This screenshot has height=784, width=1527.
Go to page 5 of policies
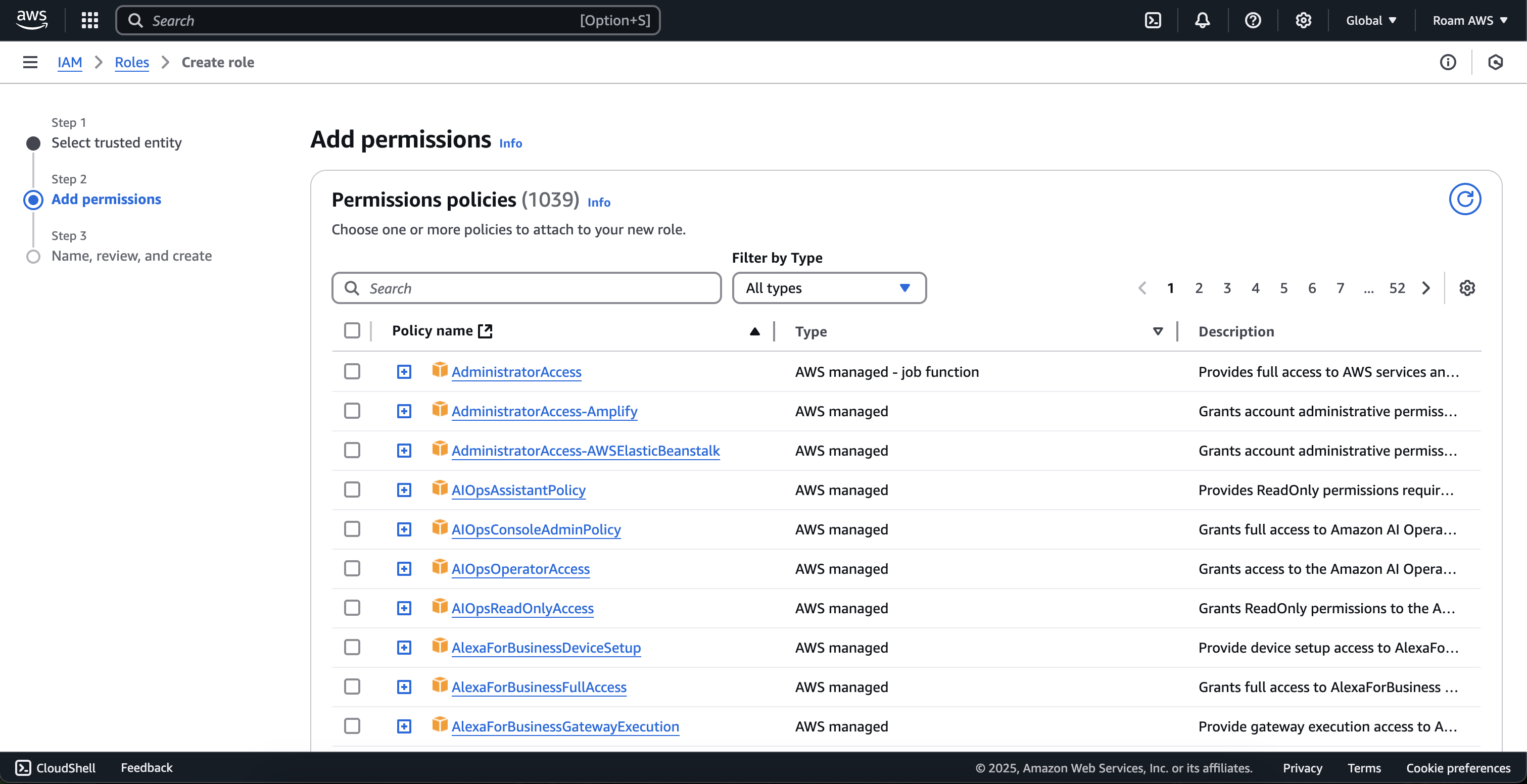[x=1284, y=288]
